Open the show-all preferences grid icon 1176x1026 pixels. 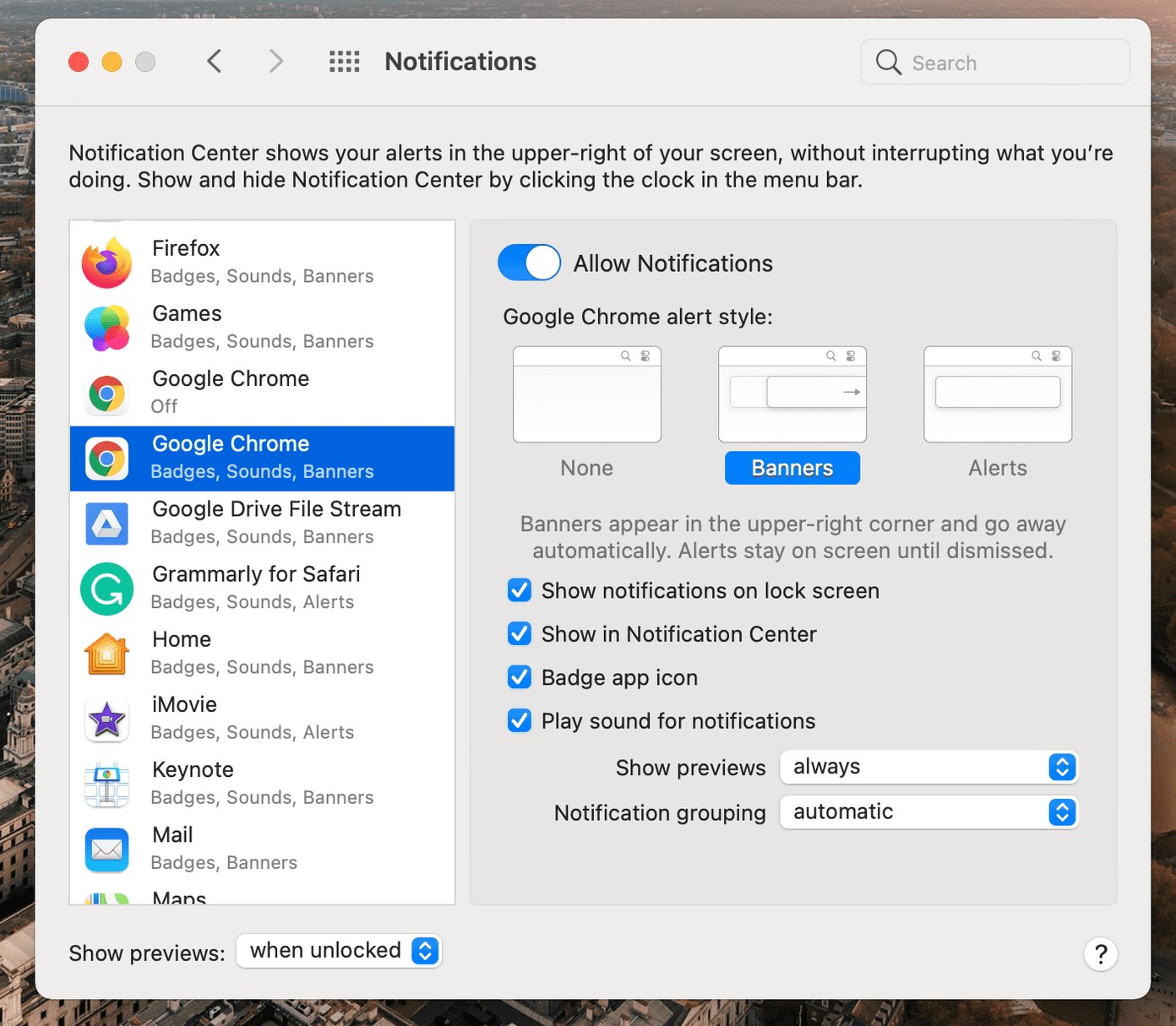(x=345, y=62)
